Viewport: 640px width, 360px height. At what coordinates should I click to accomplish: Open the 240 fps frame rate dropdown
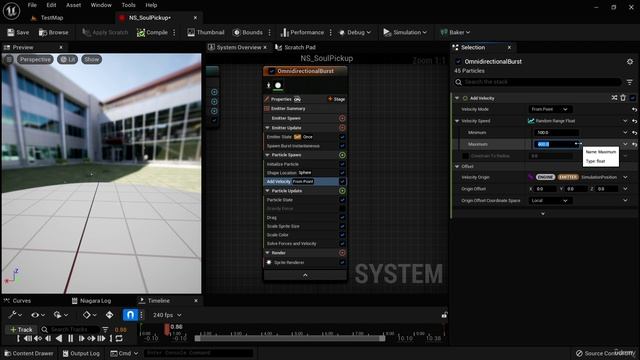coord(167,315)
